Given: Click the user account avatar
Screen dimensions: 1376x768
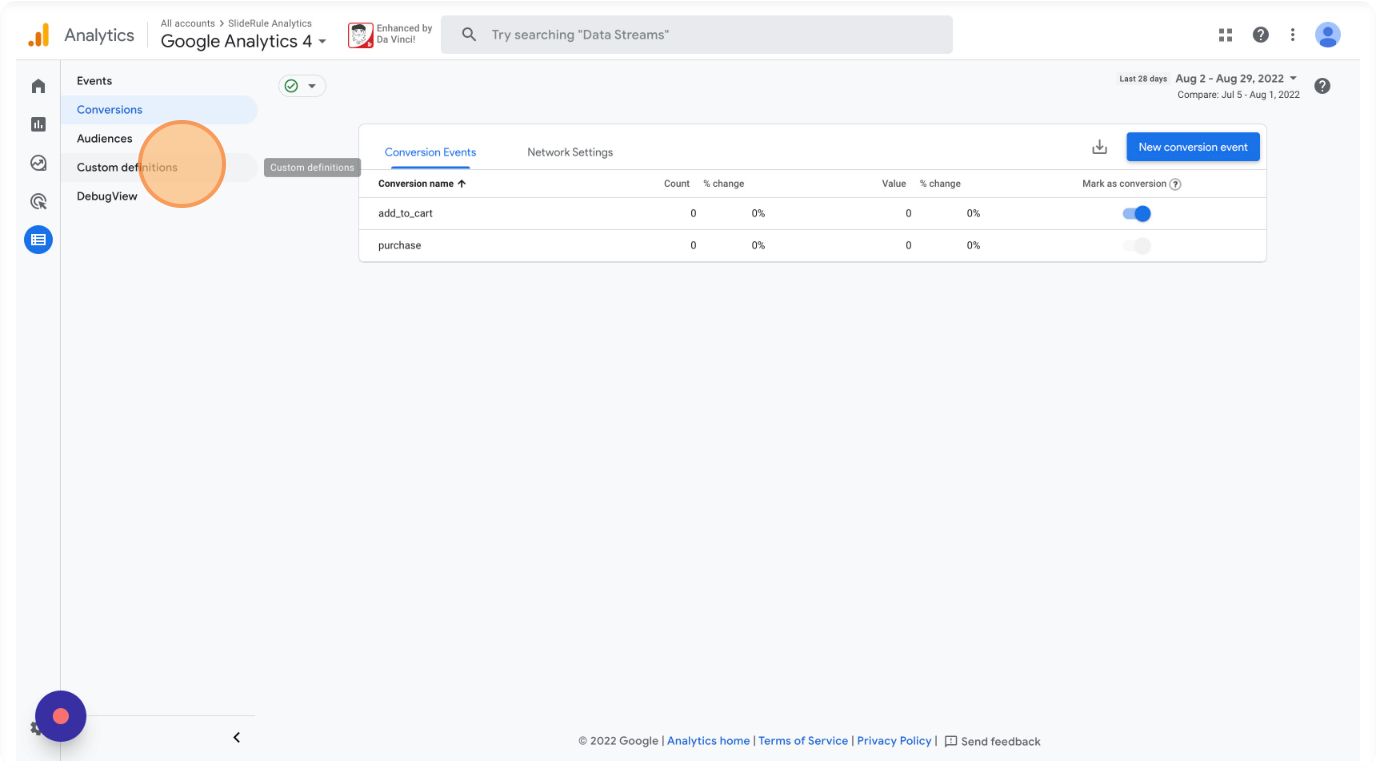Looking at the screenshot, I should click(x=1327, y=35).
